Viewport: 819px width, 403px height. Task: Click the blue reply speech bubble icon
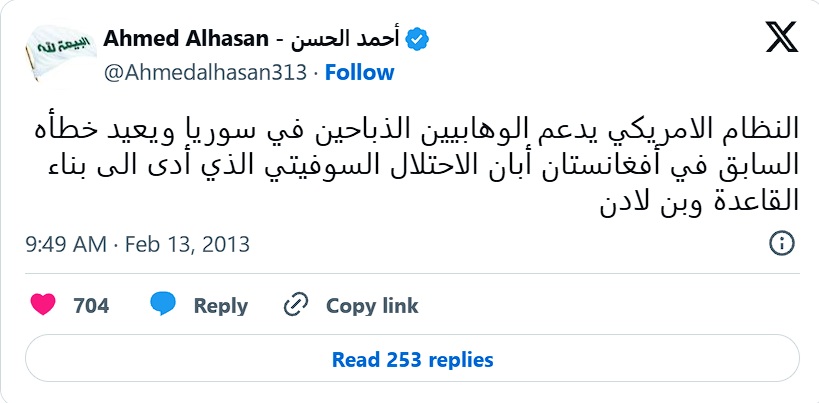[x=163, y=305]
